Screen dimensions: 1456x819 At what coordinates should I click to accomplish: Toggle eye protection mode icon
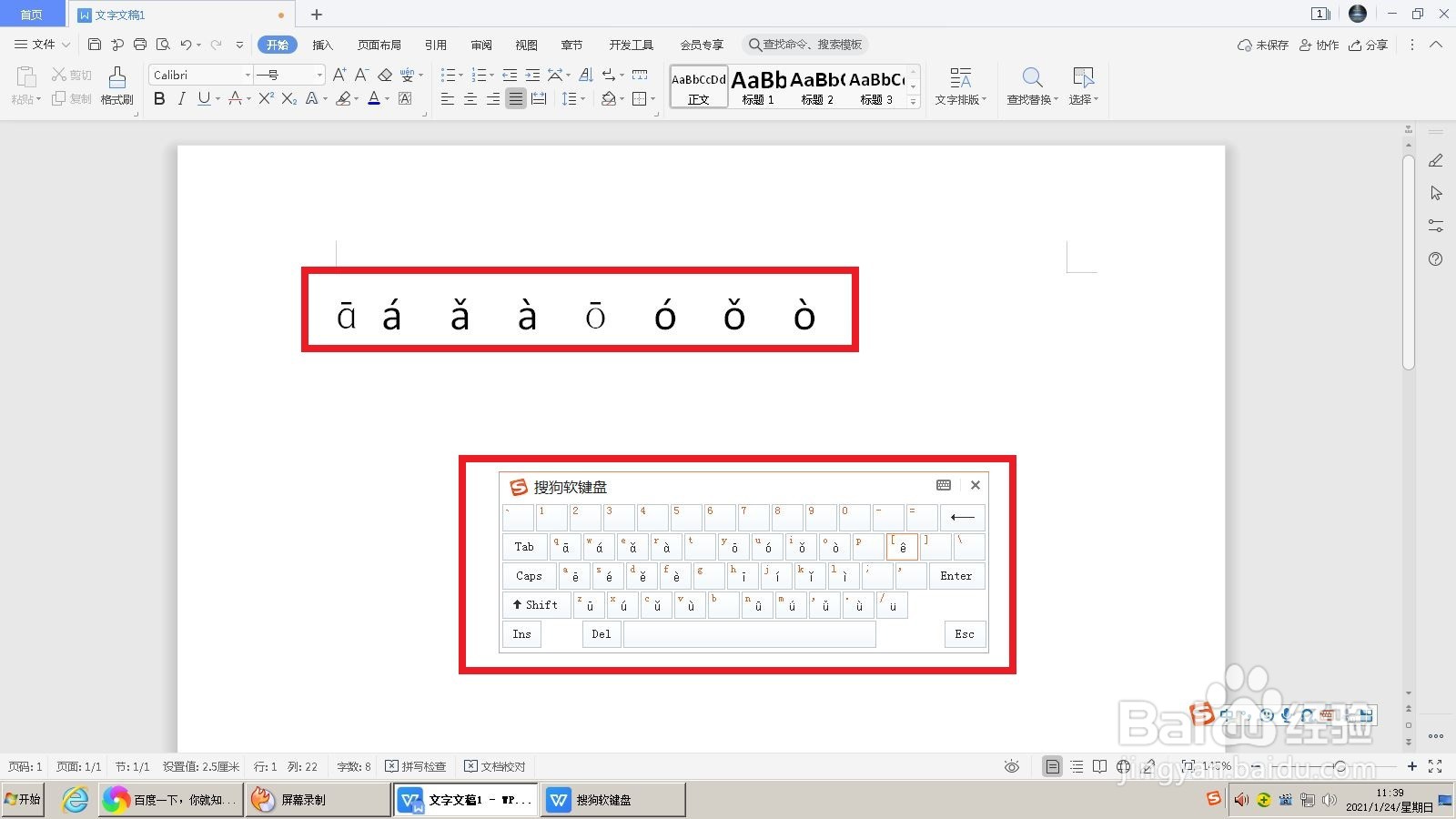1012,766
